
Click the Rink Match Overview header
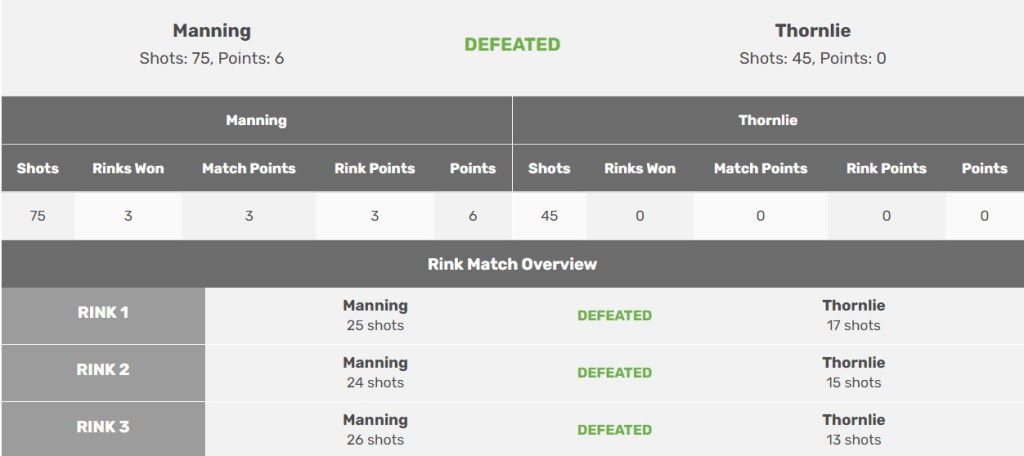[x=512, y=264]
